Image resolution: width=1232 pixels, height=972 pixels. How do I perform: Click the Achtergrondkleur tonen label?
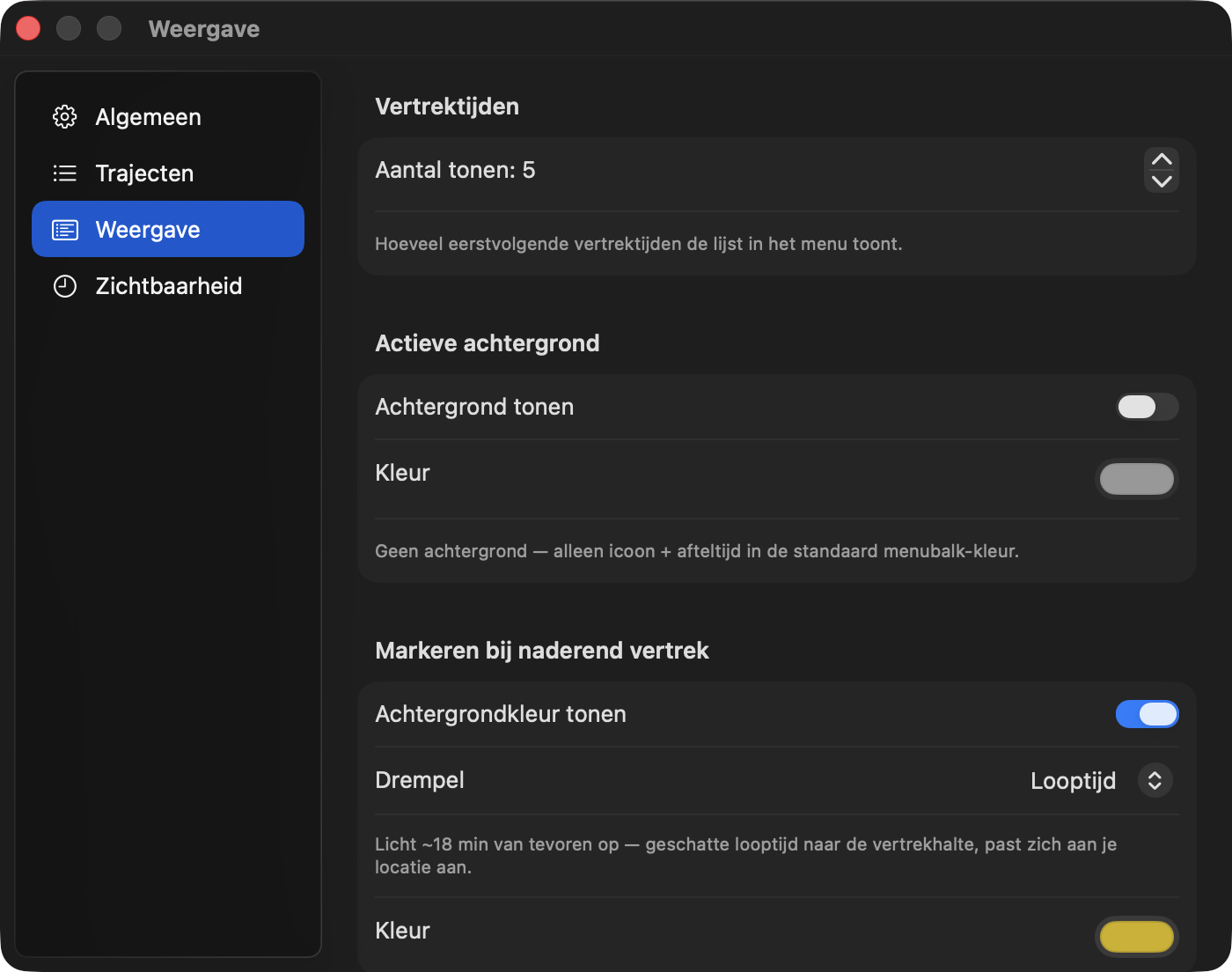click(x=501, y=714)
